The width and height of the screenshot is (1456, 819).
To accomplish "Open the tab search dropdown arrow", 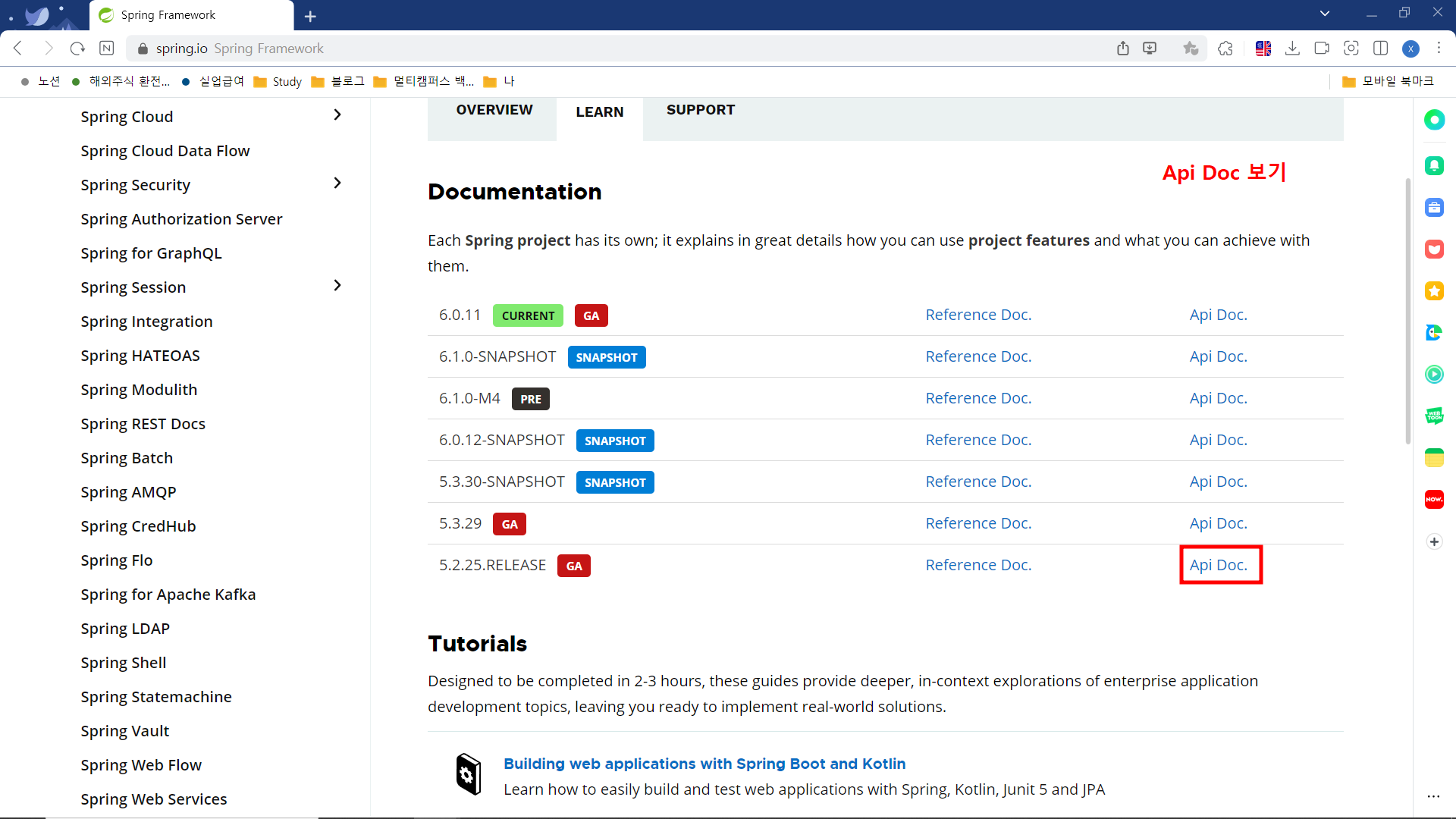I will tap(1325, 13).
